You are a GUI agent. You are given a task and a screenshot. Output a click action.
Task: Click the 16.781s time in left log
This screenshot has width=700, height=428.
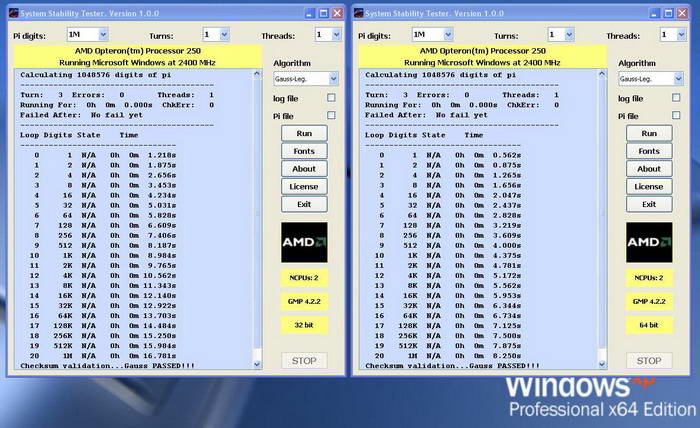point(159,356)
